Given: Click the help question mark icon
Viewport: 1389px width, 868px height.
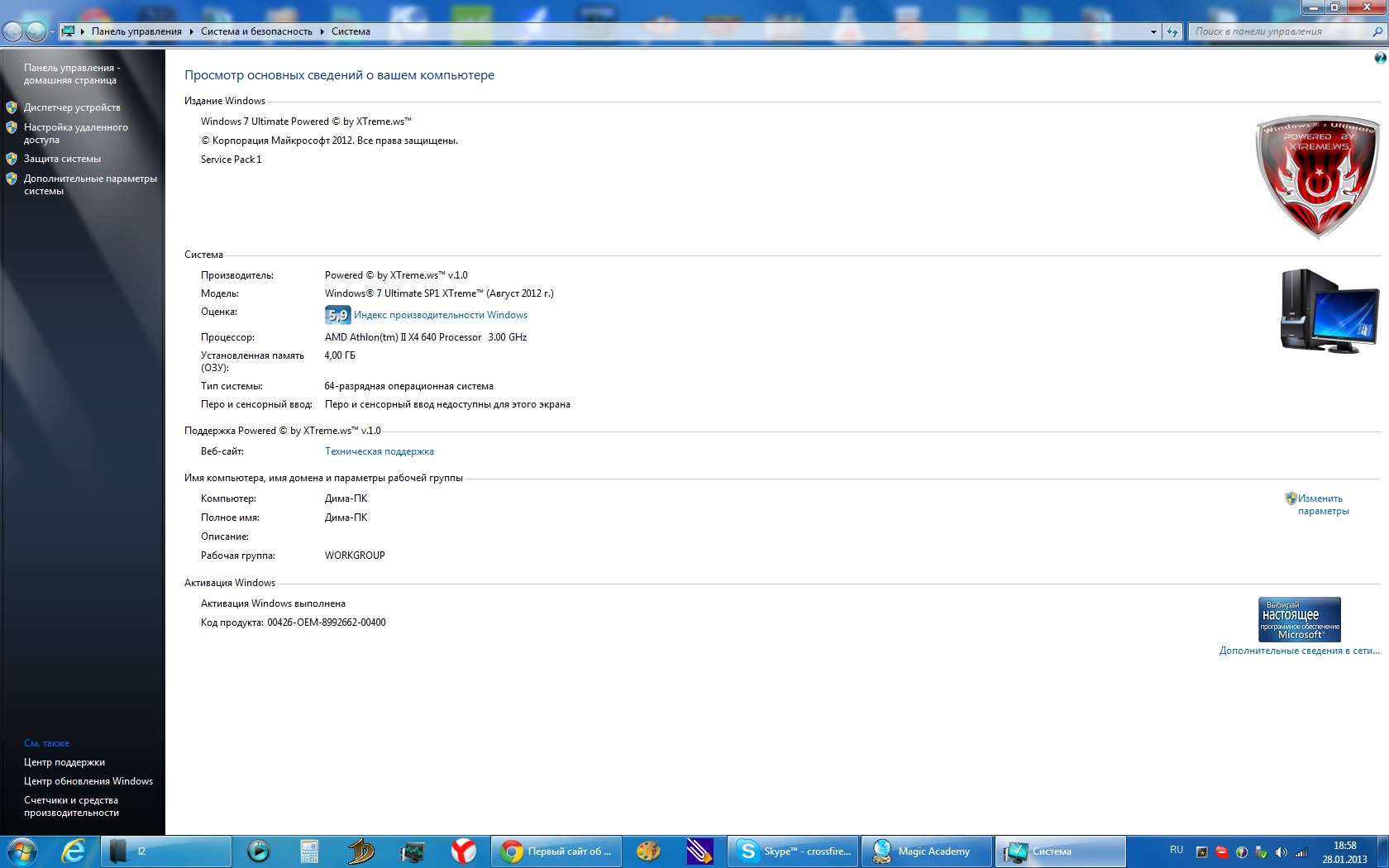Looking at the screenshot, I should tap(1379, 58).
